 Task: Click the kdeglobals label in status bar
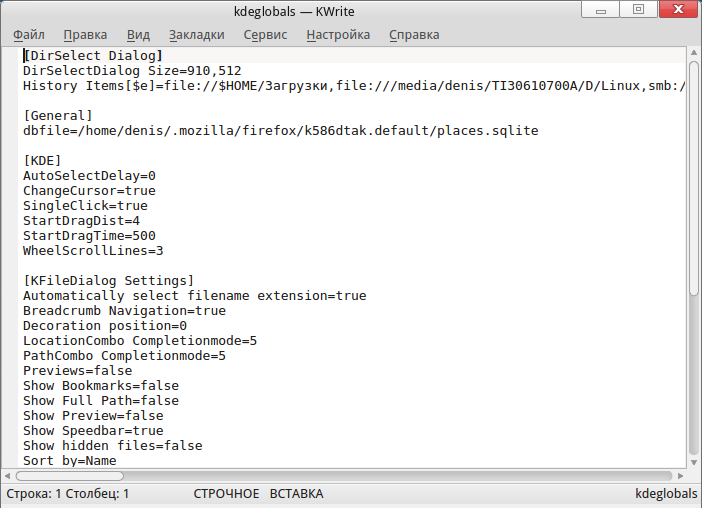(x=666, y=494)
